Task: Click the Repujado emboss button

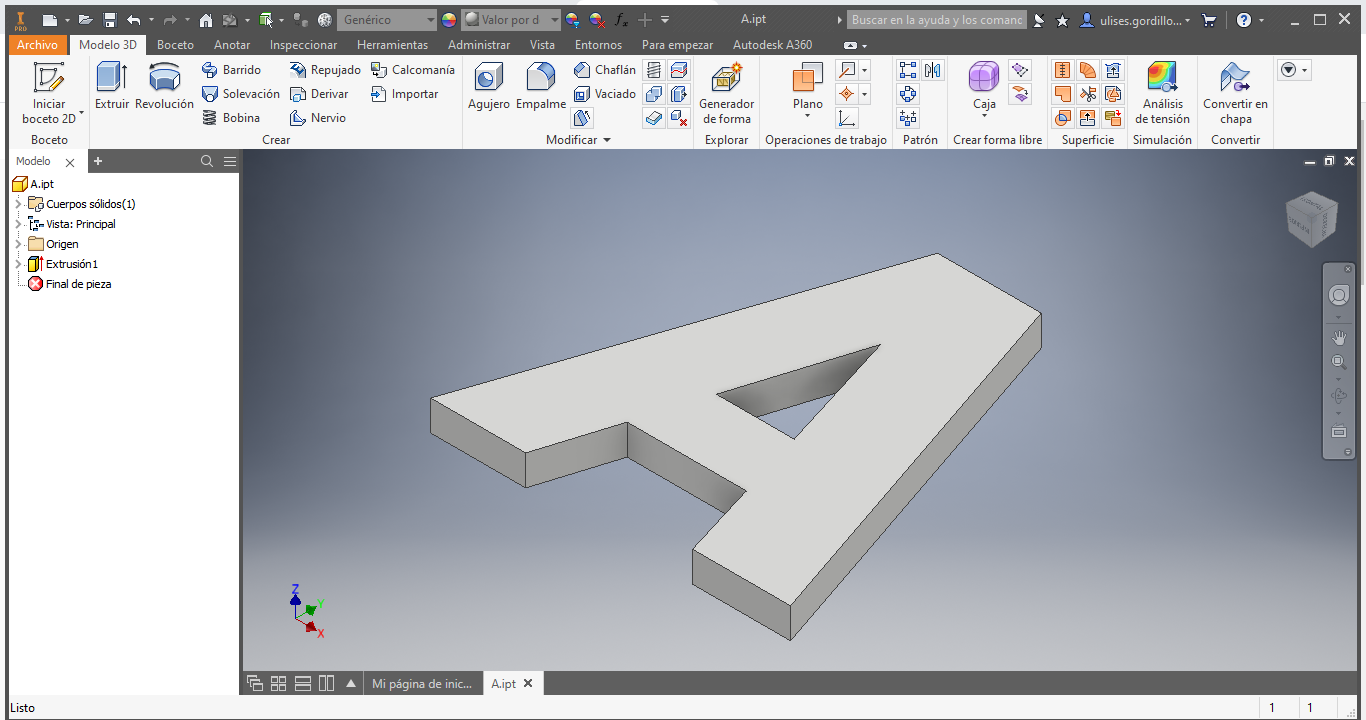Action: click(x=325, y=70)
